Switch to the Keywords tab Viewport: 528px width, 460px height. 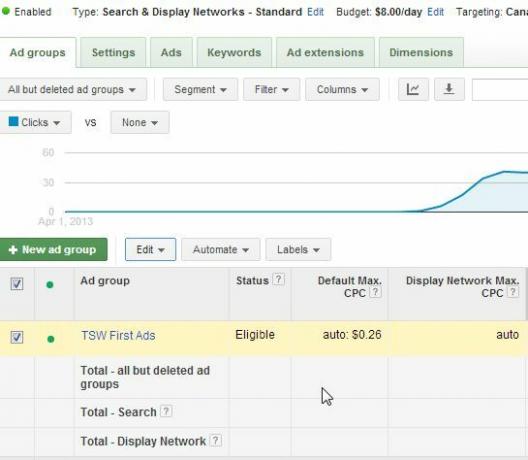coord(234,53)
